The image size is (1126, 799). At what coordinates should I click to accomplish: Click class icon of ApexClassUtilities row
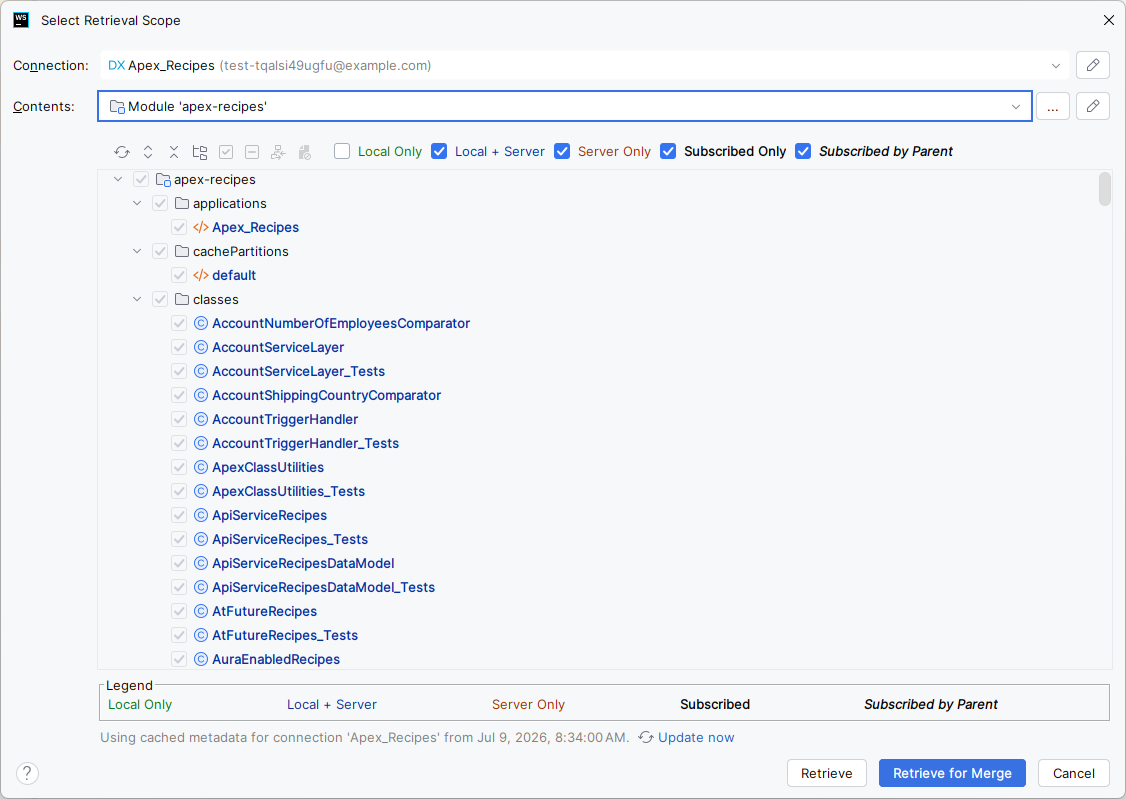pyautogui.click(x=201, y=467)
